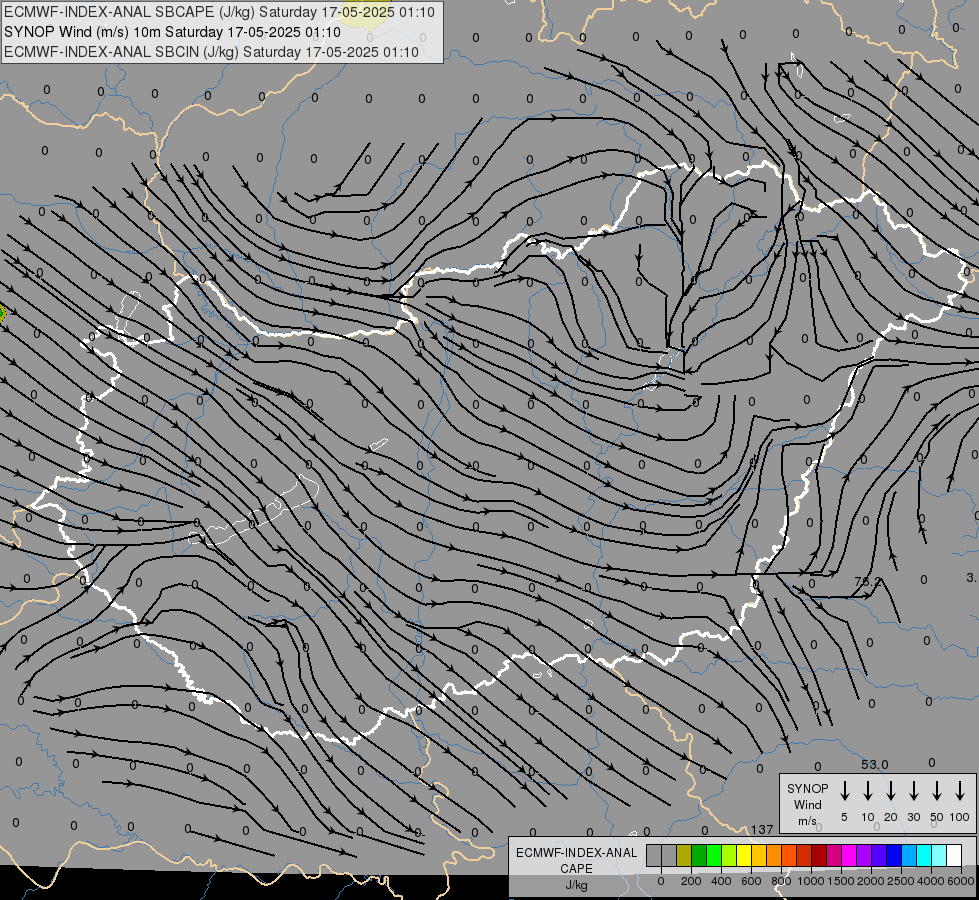The image size is (979, 900).
Task: Click the J/kg unit label in CAPE legend
Action: tap(576, 885)
